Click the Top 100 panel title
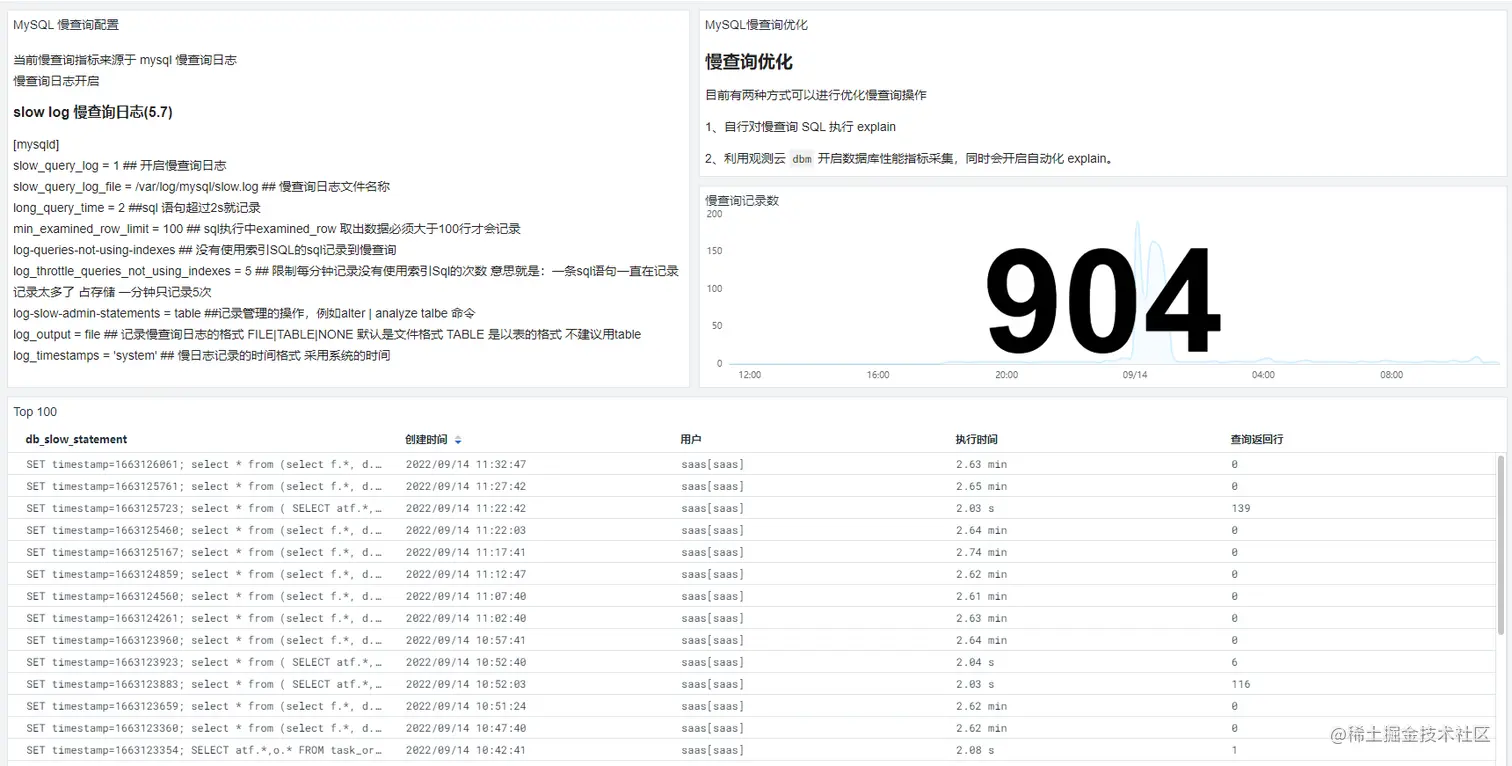The image size is (1512, 766). click(x=35, y=412)
